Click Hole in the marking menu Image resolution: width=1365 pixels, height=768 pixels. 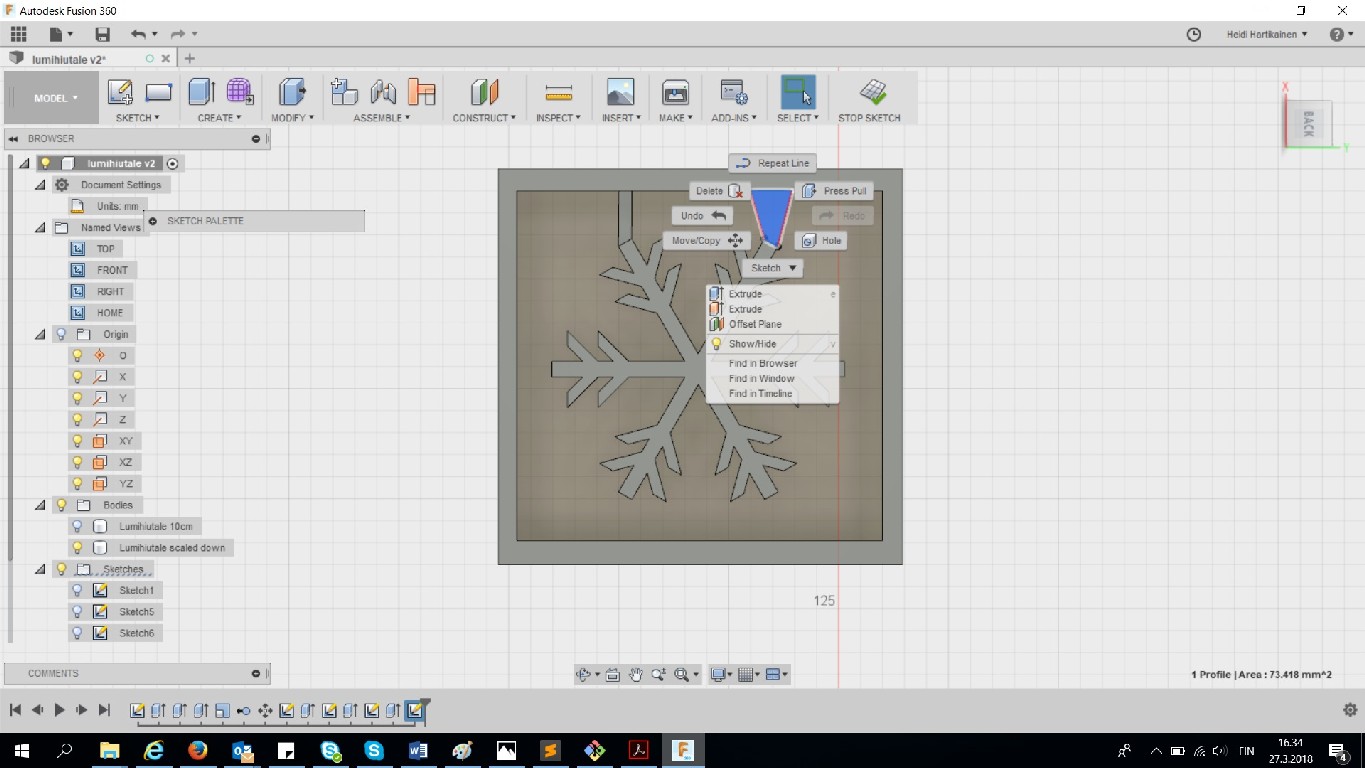(821, 241)
